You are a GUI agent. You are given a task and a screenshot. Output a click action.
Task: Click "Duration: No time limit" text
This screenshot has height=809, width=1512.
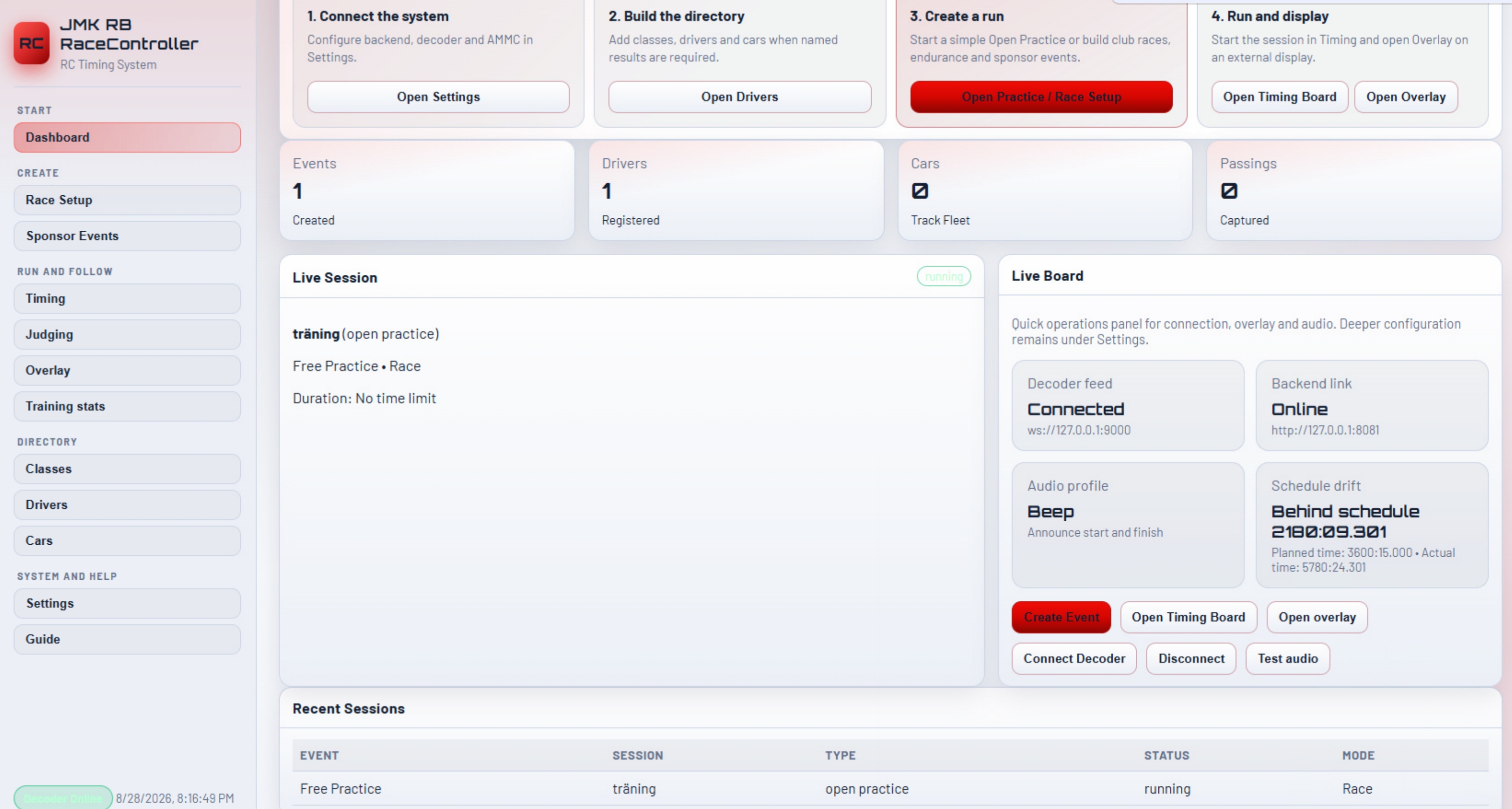point(364,399)
